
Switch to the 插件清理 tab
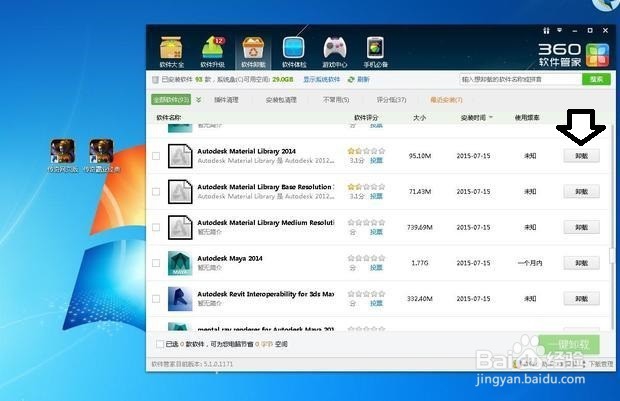tap(226, 100)
